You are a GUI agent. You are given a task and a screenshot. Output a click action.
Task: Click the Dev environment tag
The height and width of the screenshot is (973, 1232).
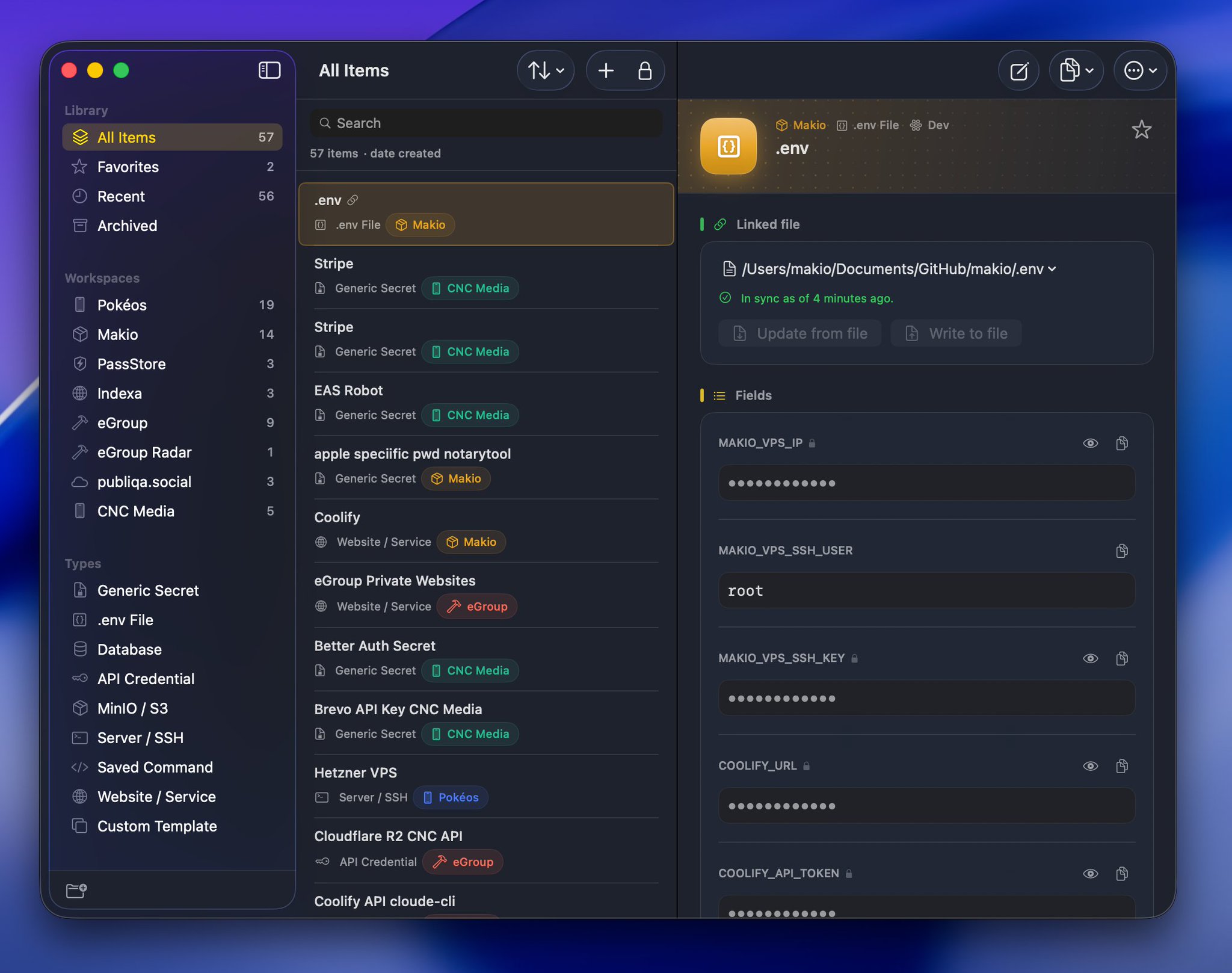(929, 125)
